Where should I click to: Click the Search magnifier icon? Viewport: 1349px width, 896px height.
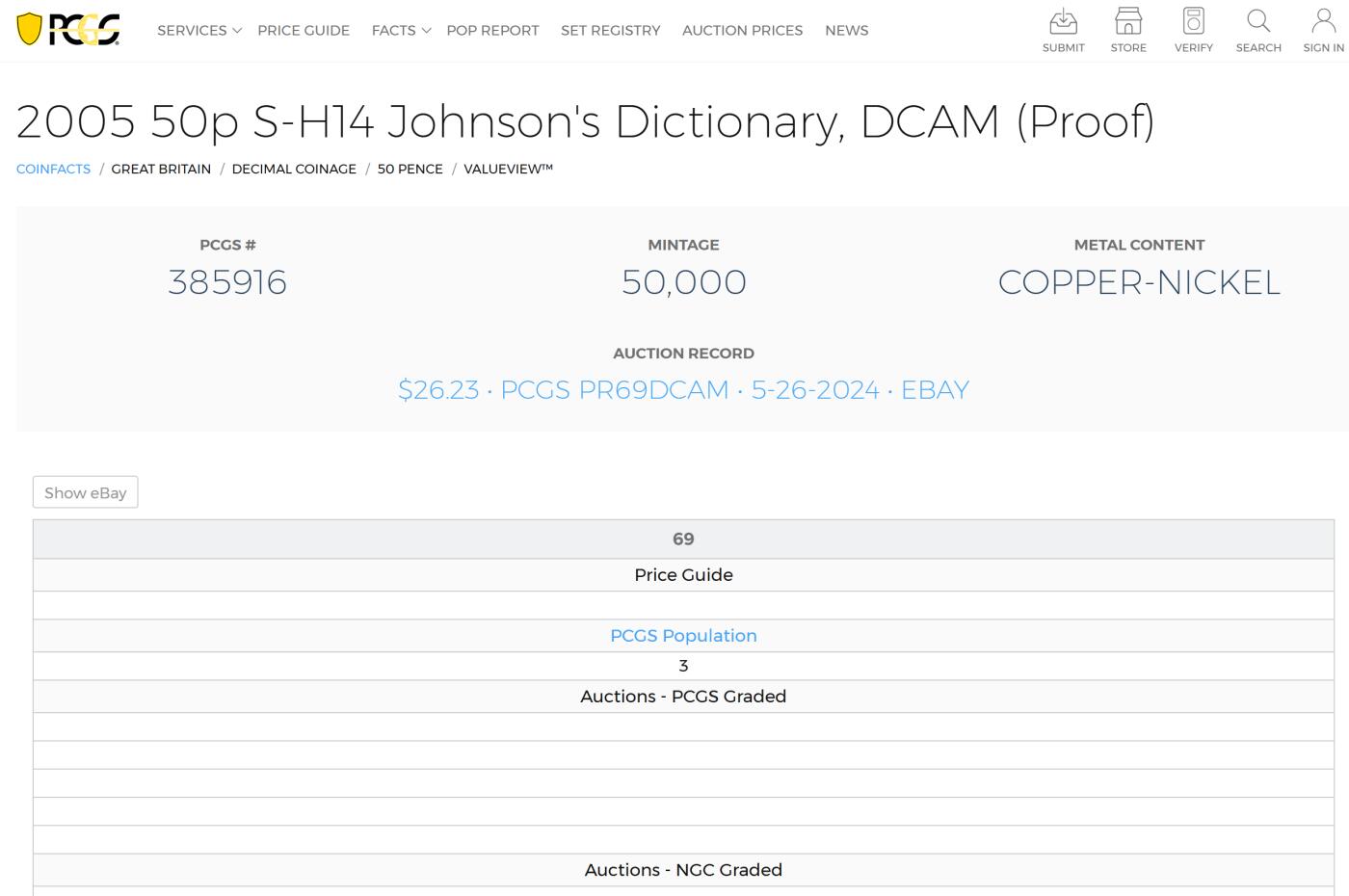click(x=1258, y=21)
